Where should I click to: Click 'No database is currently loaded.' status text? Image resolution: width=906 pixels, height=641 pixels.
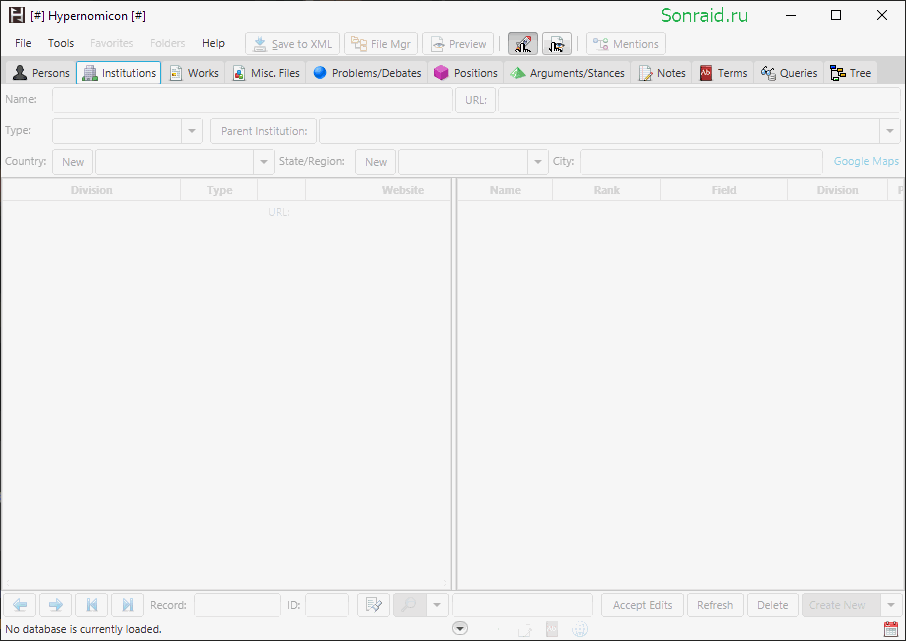83,629
